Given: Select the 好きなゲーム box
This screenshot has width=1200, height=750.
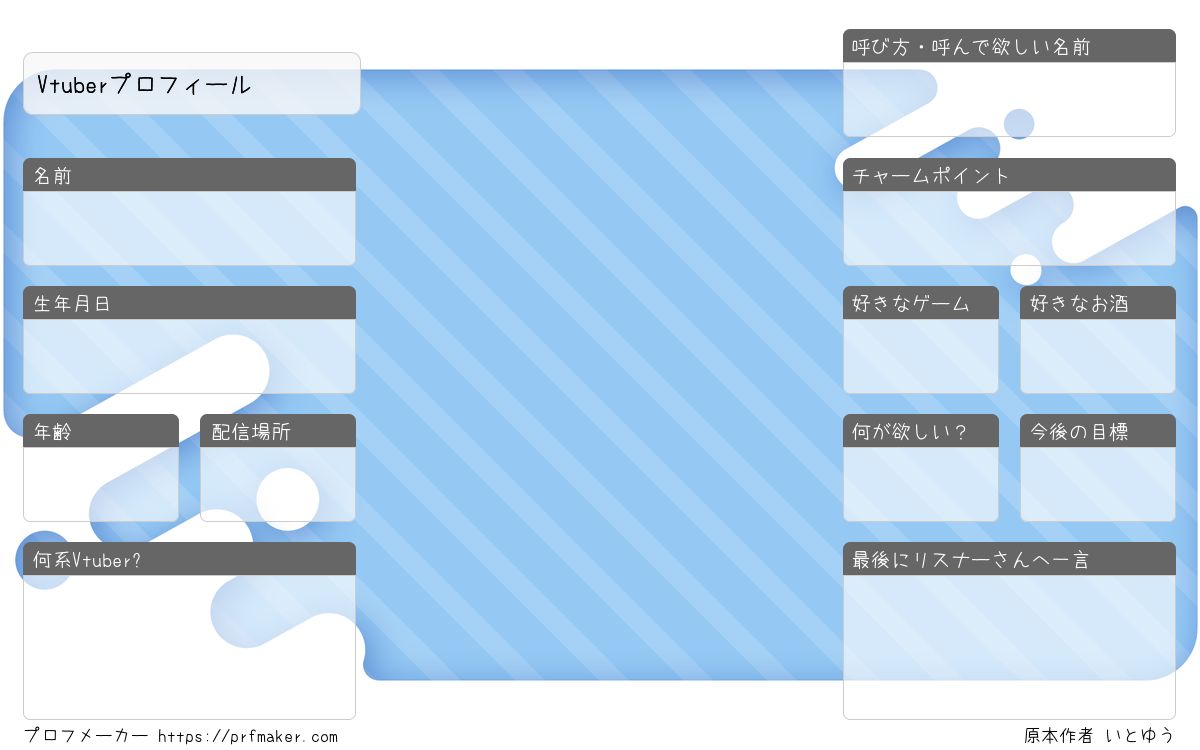Looking at the screenshot, I should point(921,356).
